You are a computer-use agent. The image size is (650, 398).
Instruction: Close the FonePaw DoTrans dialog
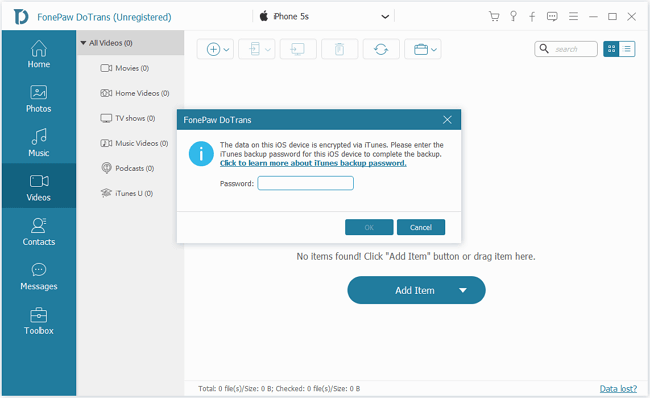pos(447,120)
